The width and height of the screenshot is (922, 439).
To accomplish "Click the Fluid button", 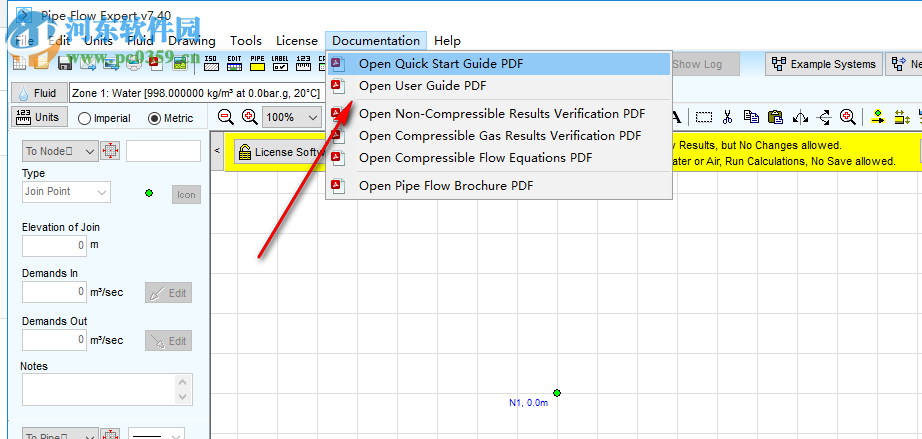I will tap(39, 93).
